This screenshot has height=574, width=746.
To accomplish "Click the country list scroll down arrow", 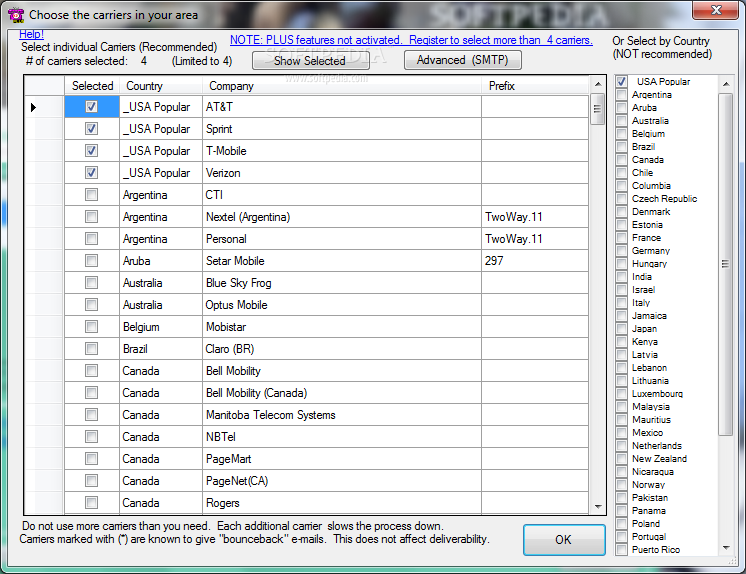I will (x=726, y=548).
